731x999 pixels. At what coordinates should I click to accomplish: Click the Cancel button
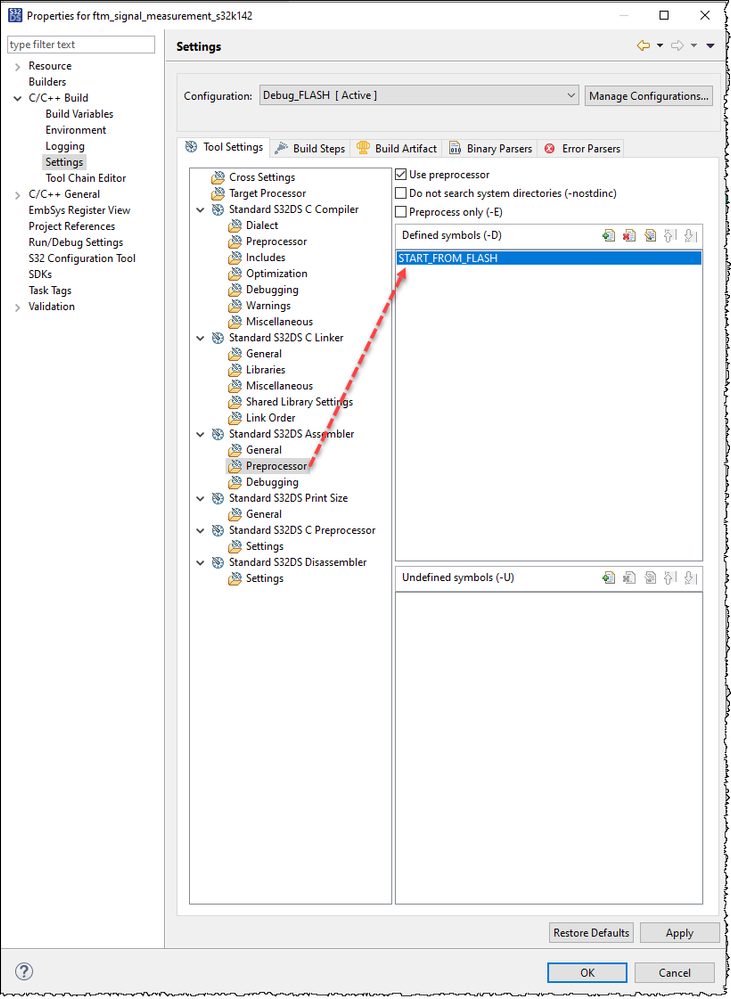pos(674,973)
